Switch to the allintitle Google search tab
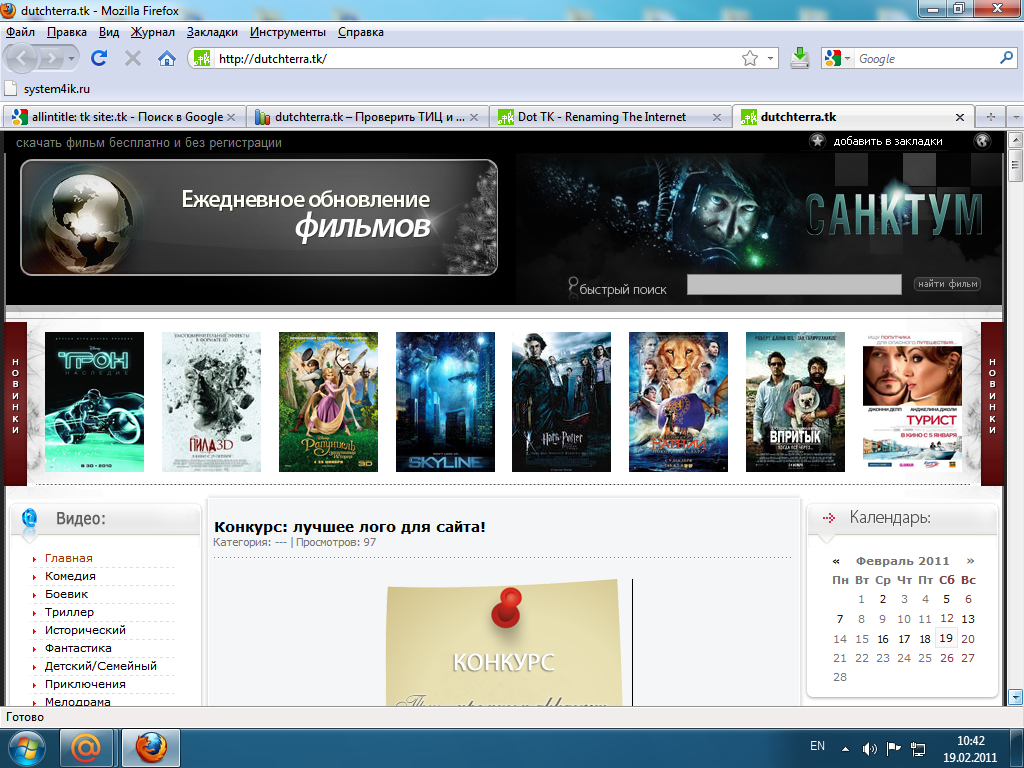Viewport: 1024px width, 768px height. point(124,117)
